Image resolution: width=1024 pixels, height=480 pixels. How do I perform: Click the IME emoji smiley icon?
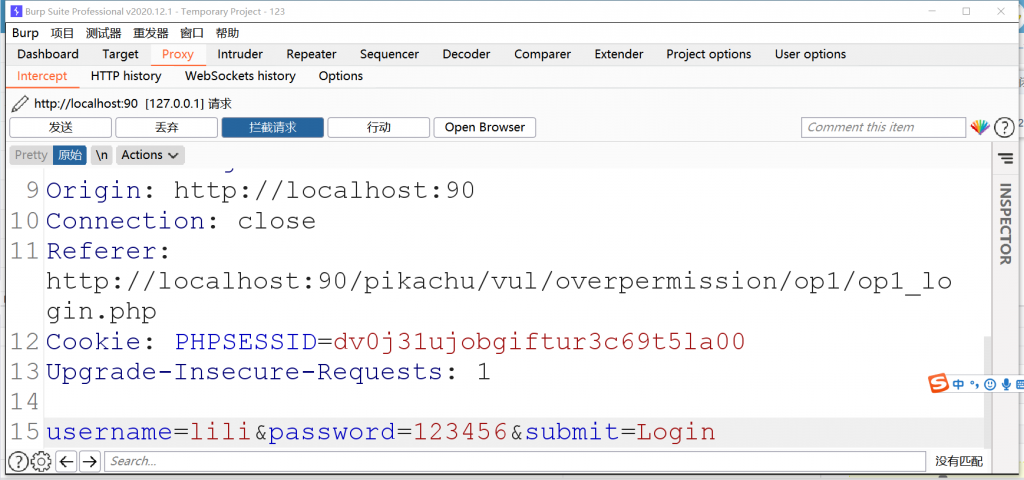pos(990,385)
